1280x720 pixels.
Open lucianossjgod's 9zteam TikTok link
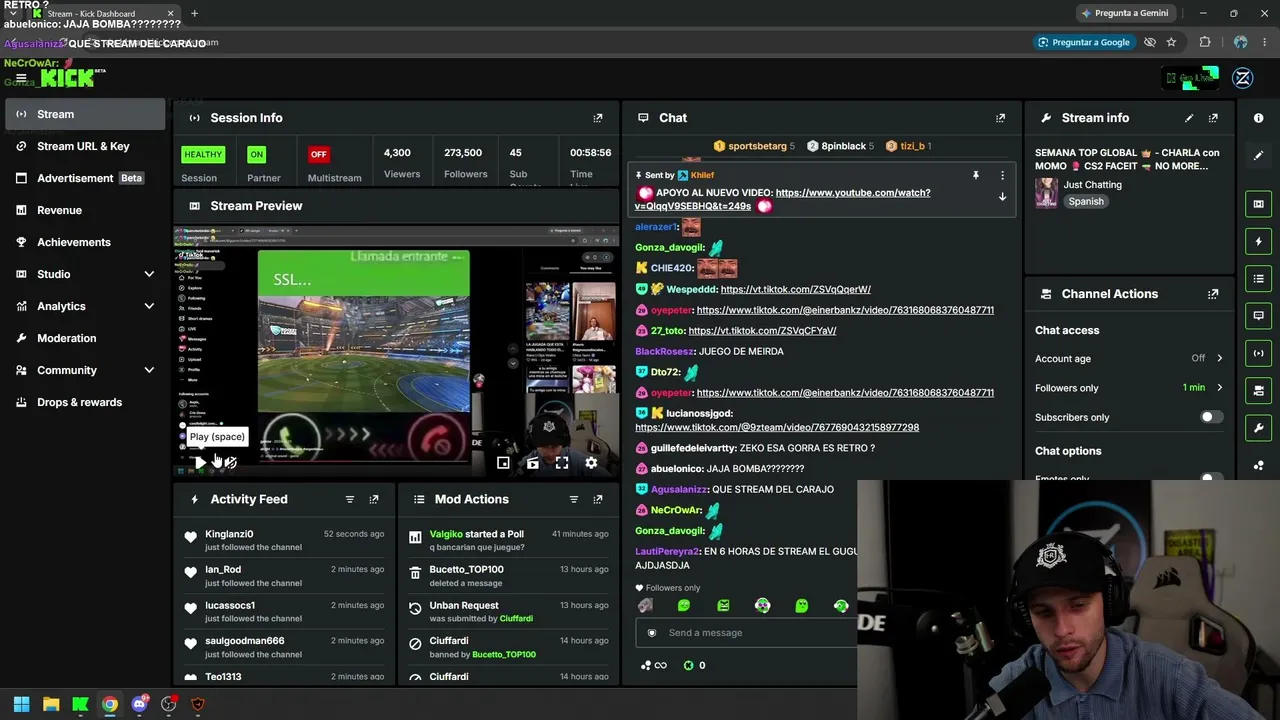pyautogui.click(x=777, y=427)
